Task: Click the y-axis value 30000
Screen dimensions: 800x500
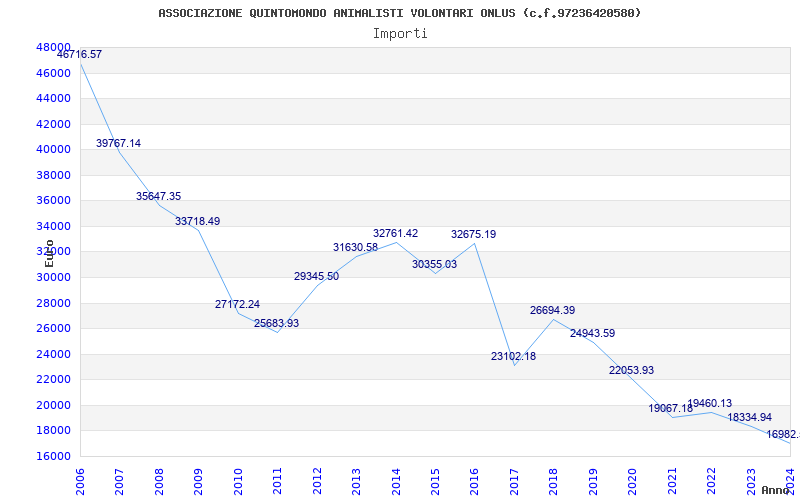Action: 53,278
